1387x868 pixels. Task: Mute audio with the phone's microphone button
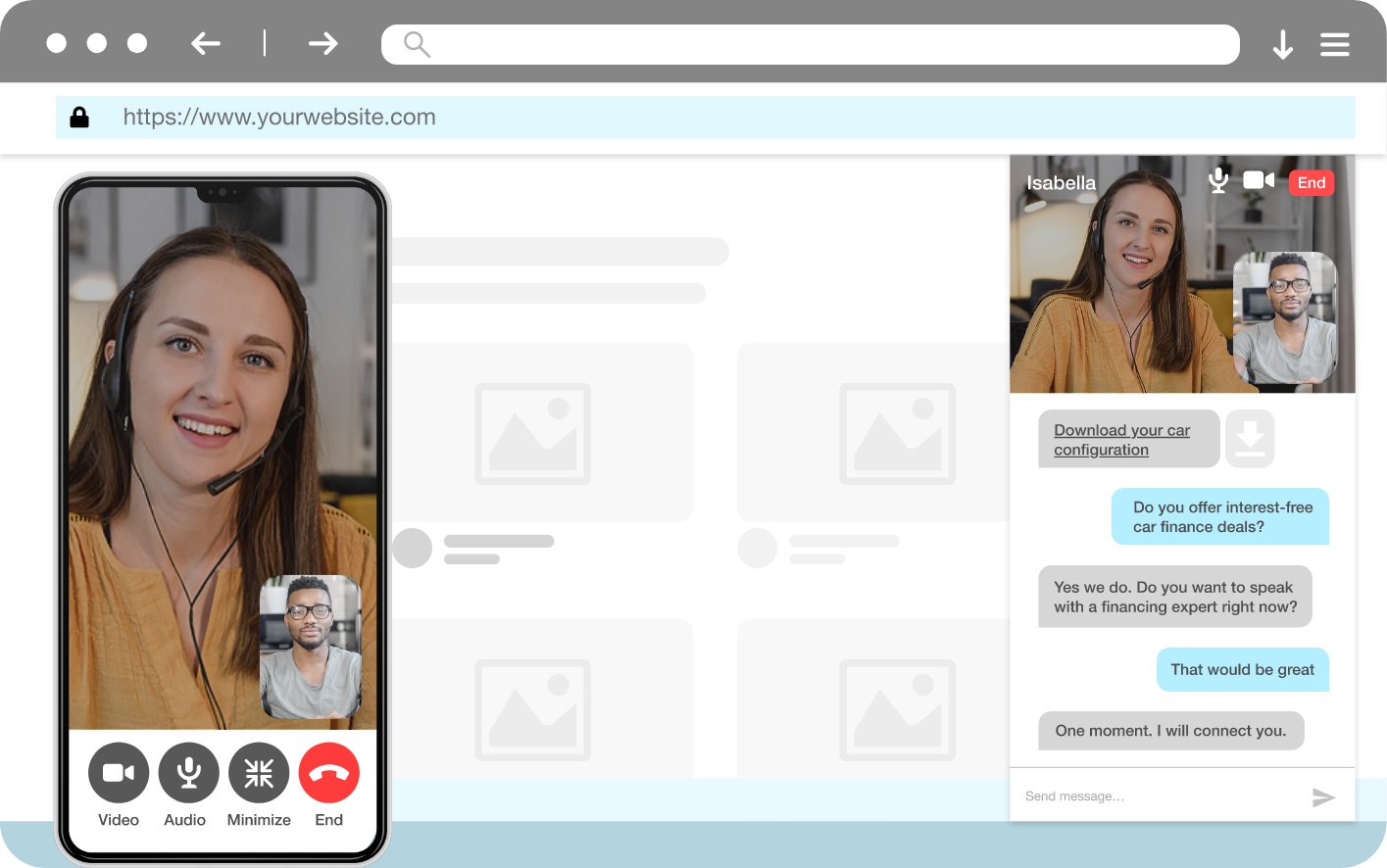coord(188,773)
